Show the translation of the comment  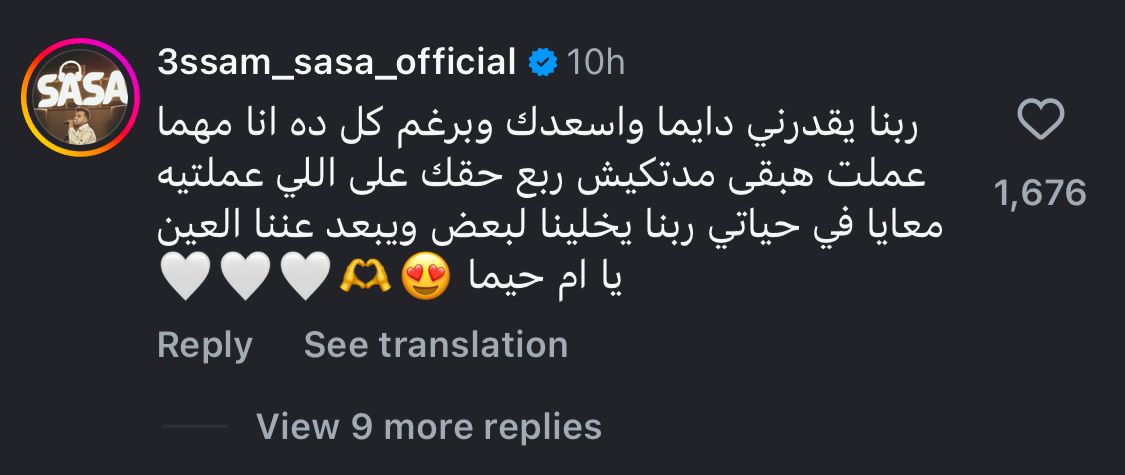[x=435, y=345]
